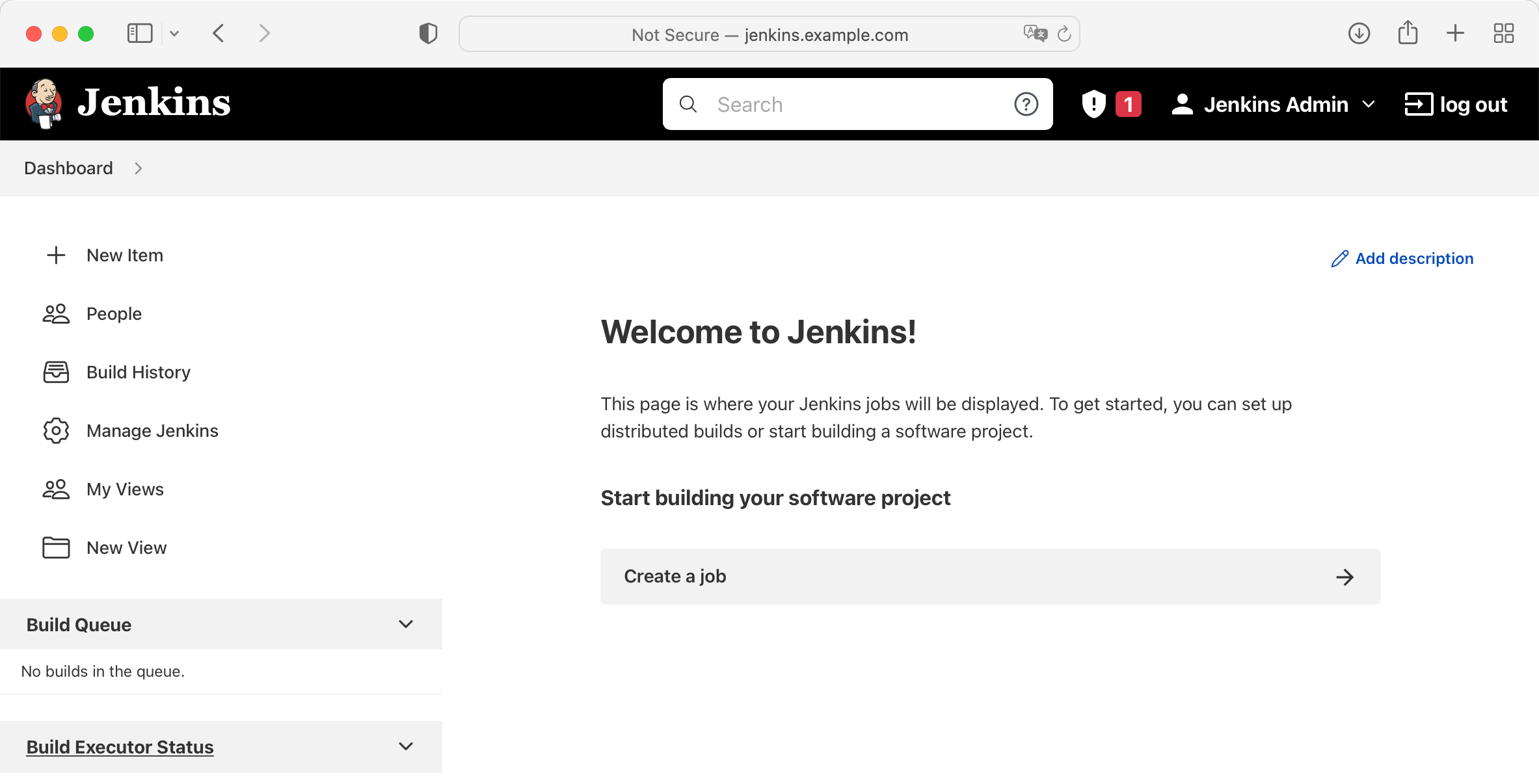This screenshot has height=784, width=1539.
Task: Open security warnings via shield icon
Action: pyautogui.click(x=1093, y=104)
